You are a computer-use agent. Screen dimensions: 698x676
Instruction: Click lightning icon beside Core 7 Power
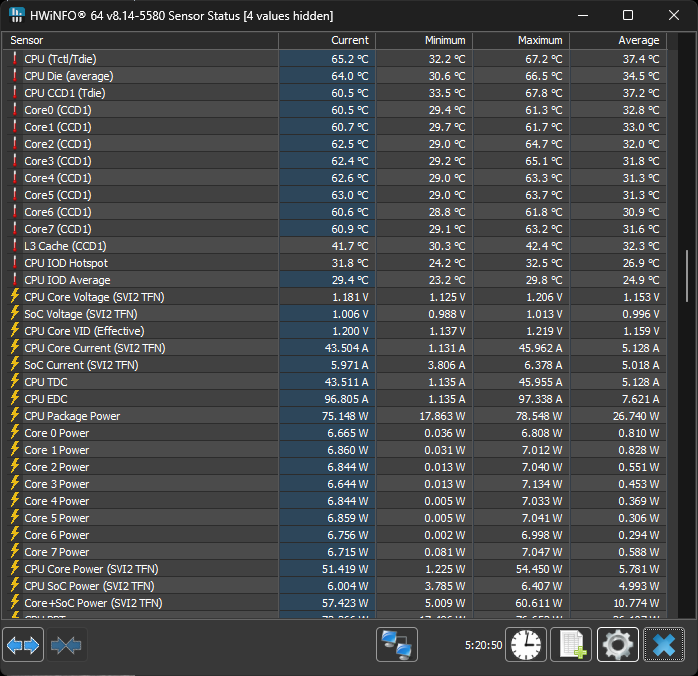15,551
